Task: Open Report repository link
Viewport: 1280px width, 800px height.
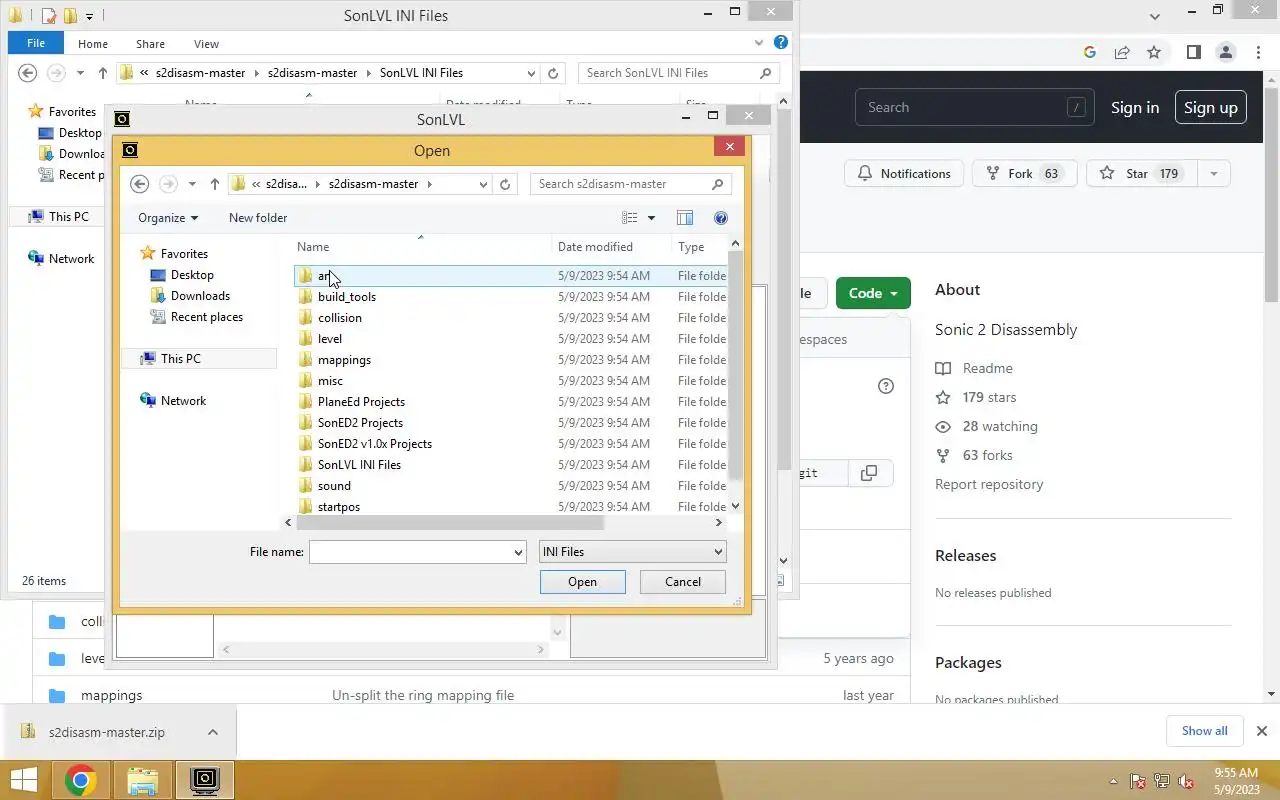Action: pyautogui.click(x=989, y=484)
